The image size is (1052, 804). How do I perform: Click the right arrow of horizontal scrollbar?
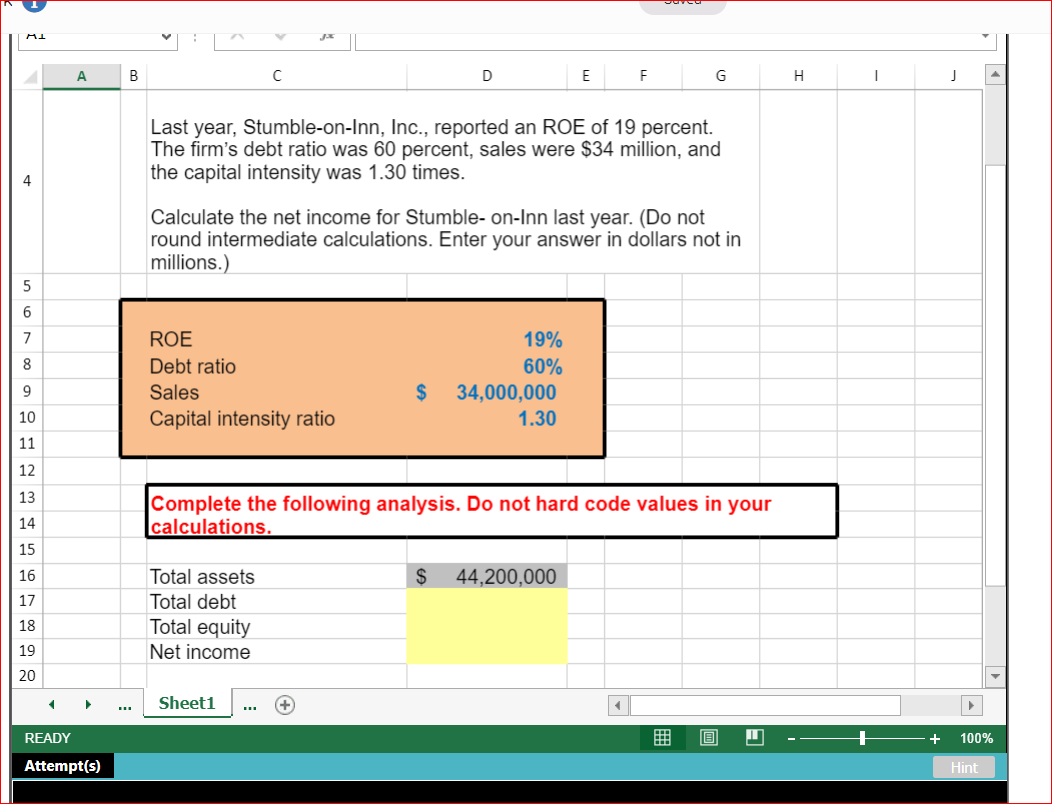pos(971,705)
